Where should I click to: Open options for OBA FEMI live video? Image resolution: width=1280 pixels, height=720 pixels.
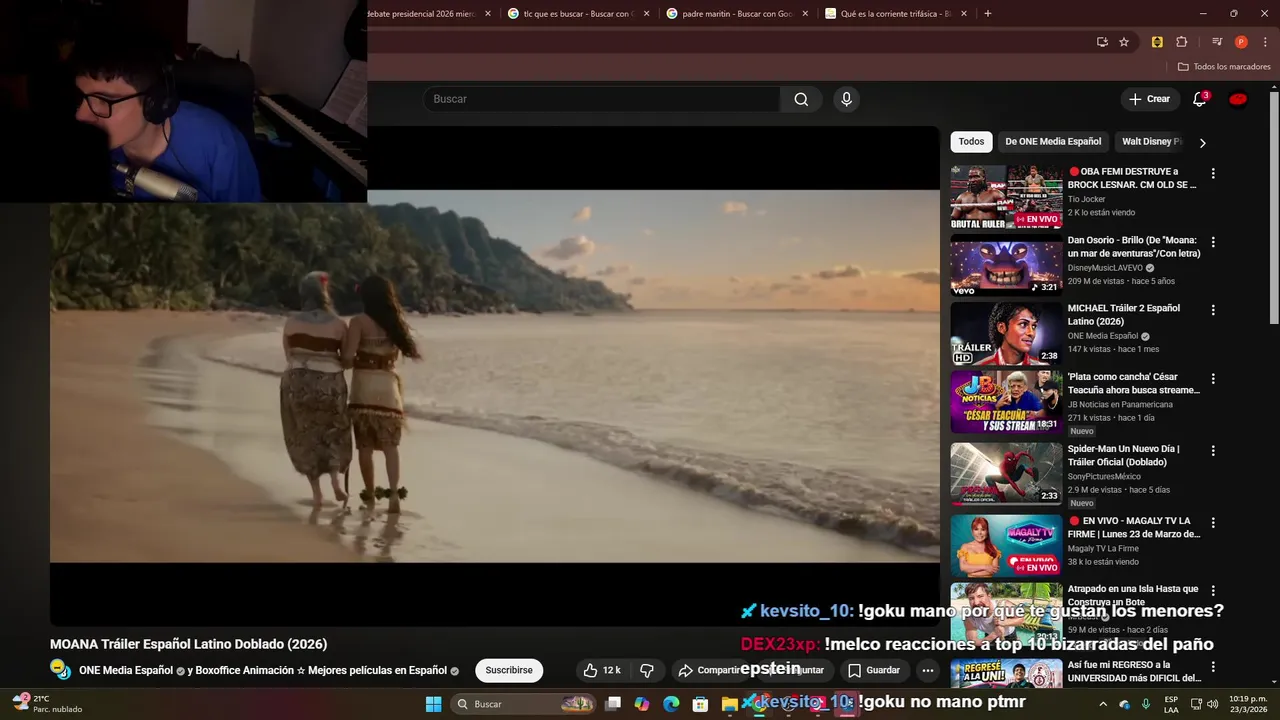[x=1213, y=174]
